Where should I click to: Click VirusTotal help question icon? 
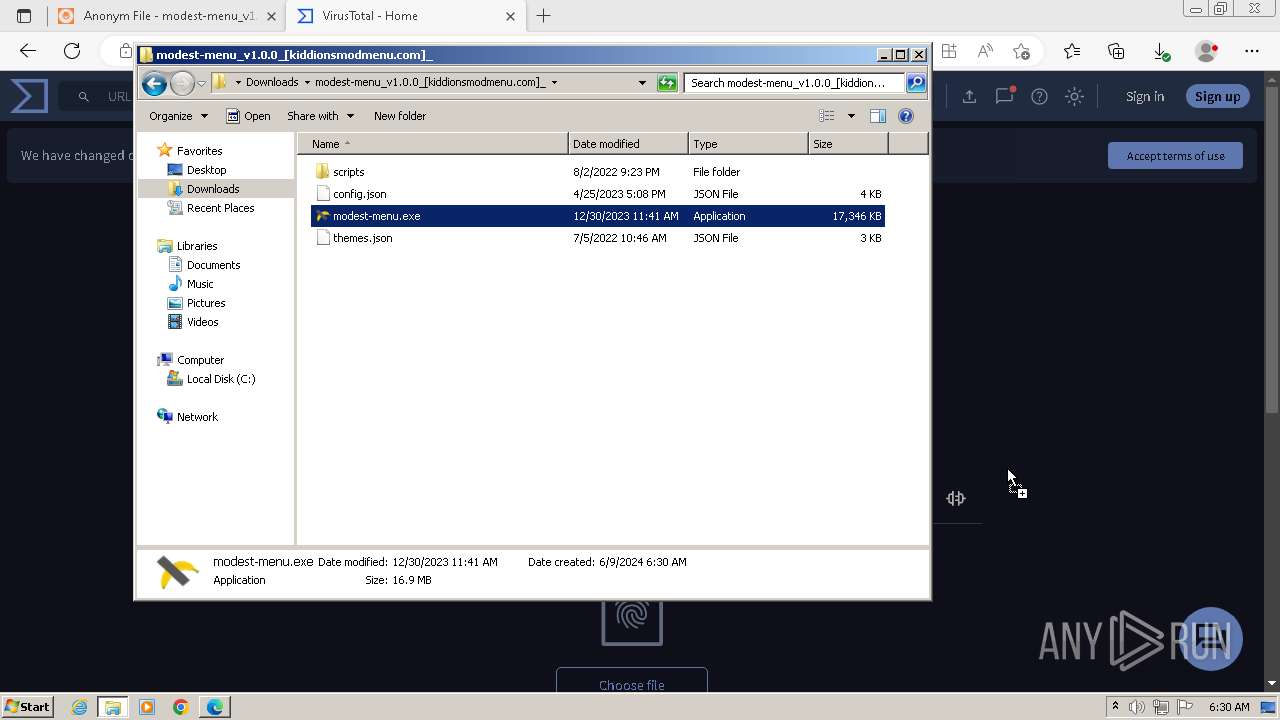click(x=1039, y=97)
